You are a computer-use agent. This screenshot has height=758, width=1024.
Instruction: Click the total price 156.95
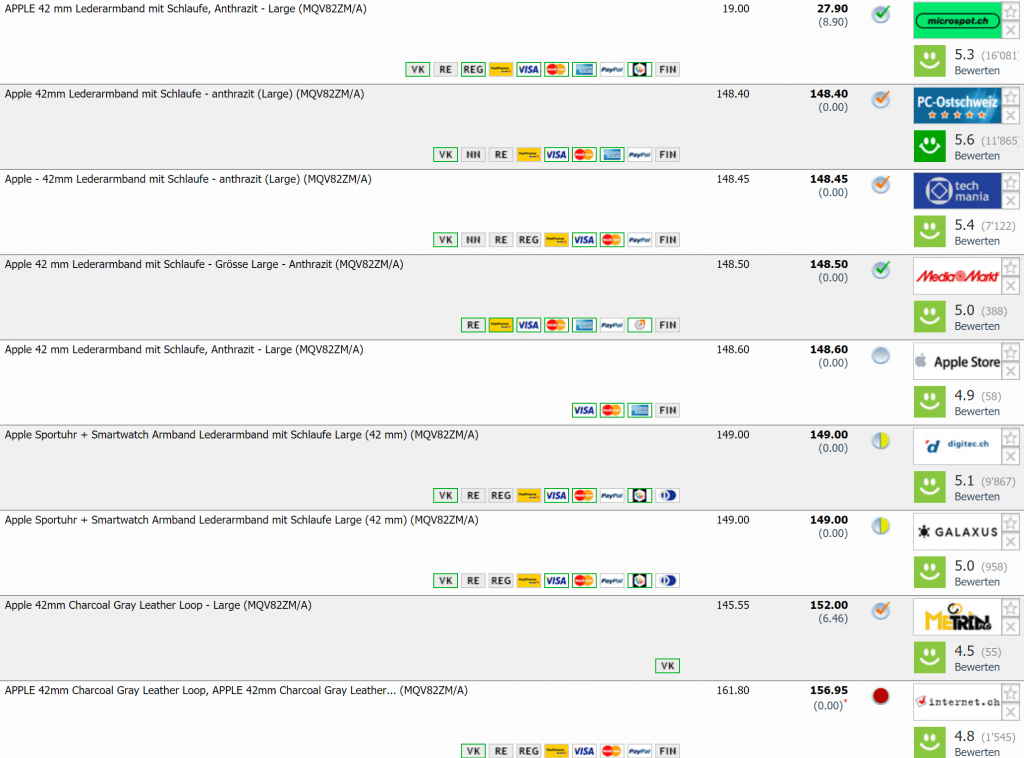(829, 690)
